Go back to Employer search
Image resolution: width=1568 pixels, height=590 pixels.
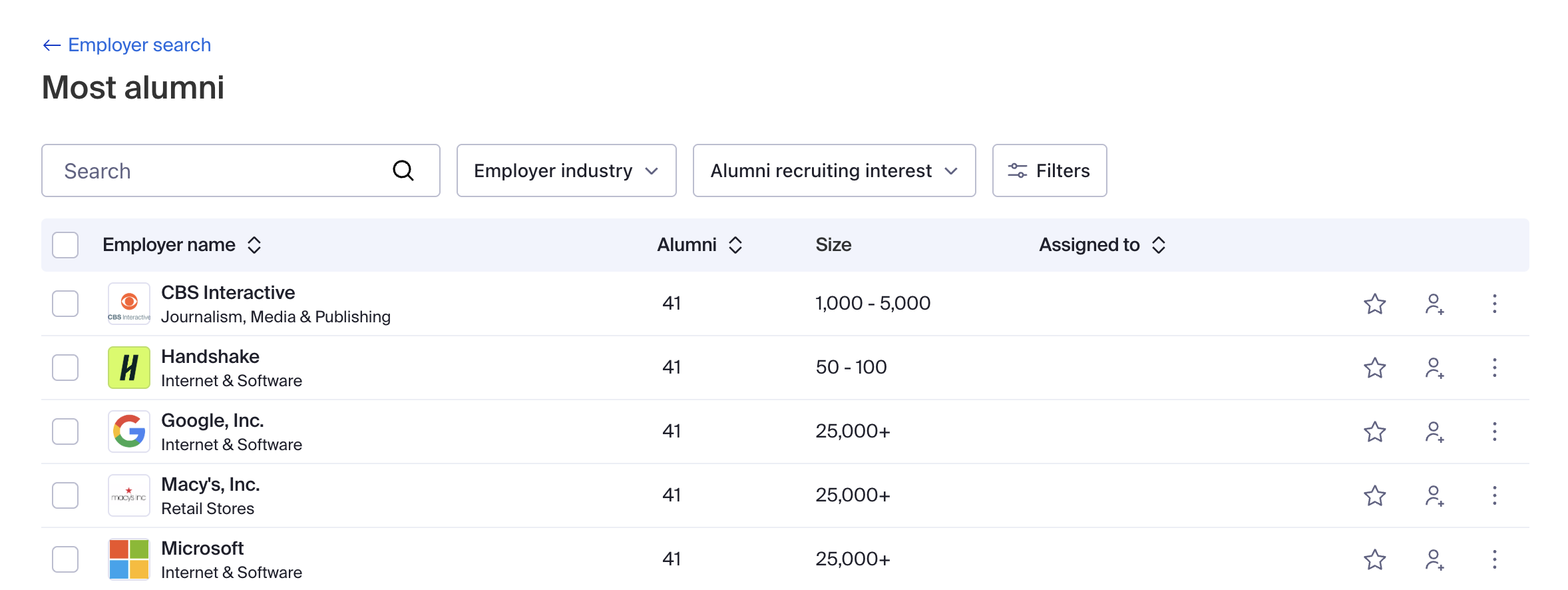click(x=127, y=45)
